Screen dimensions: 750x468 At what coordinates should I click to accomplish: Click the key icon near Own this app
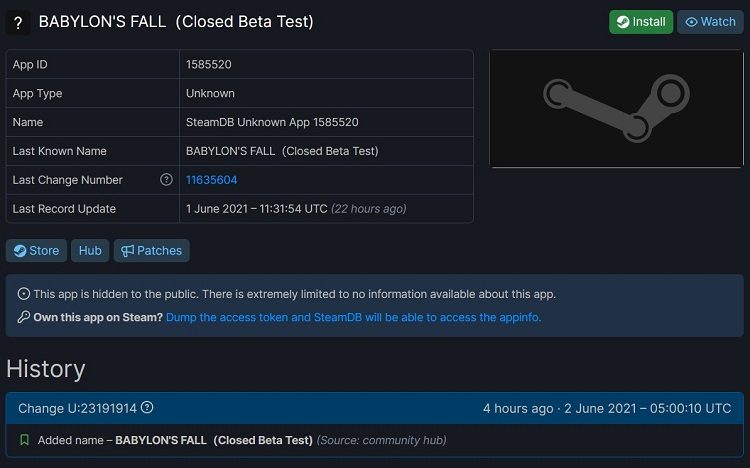(24, 317)
